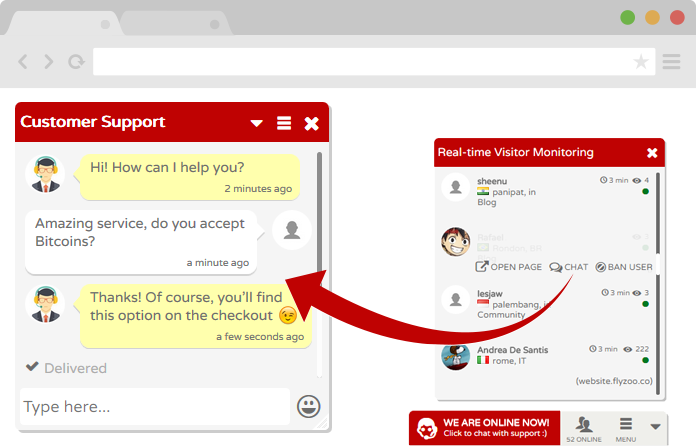Image resolution: width=696 pixels, height=446 pixels.
Task: Open the browser hamburger menu
Action: click(671, 61)
